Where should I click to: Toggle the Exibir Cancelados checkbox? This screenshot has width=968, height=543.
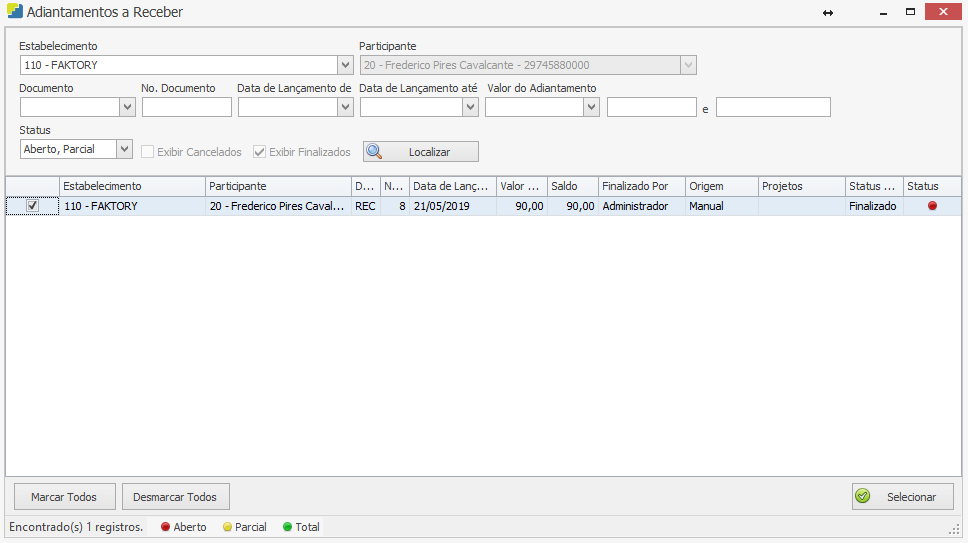click(x=148, y=152)
